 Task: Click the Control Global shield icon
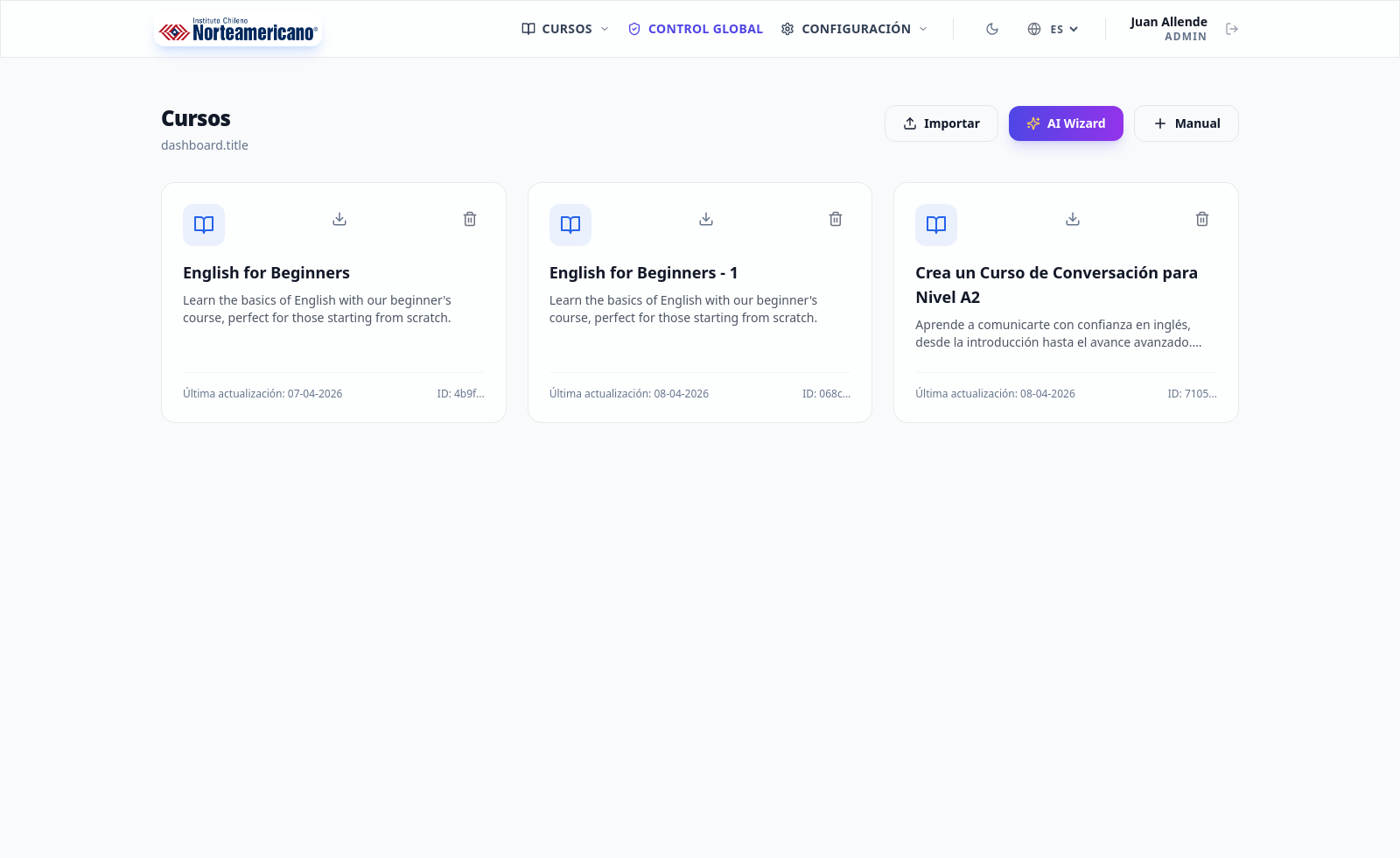[x=634, y=29]
